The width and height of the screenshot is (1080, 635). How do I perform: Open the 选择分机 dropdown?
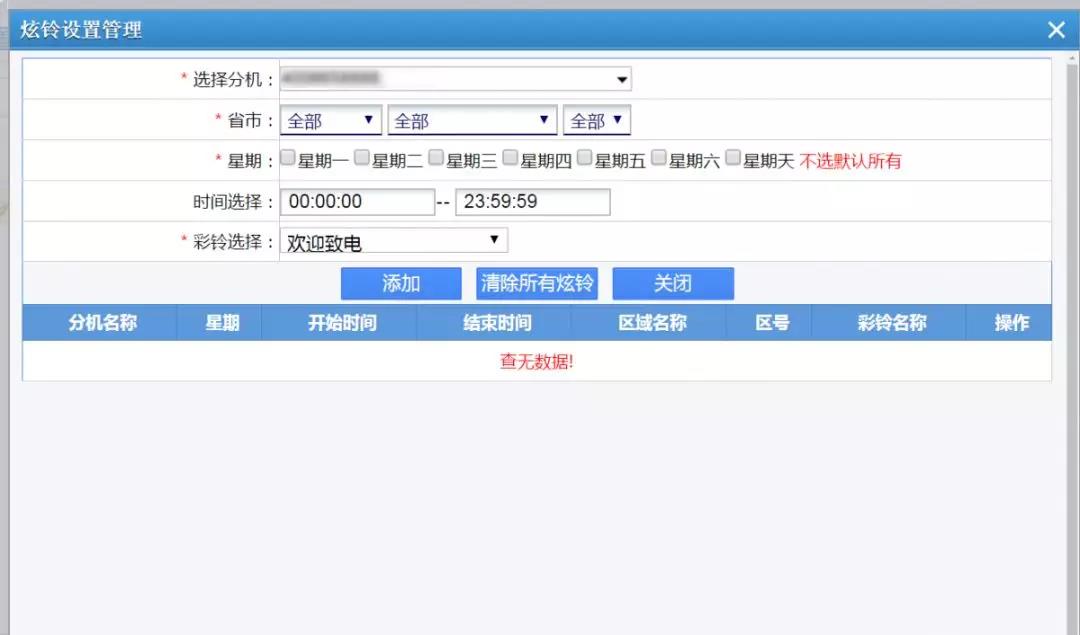[x=456, y=79]
